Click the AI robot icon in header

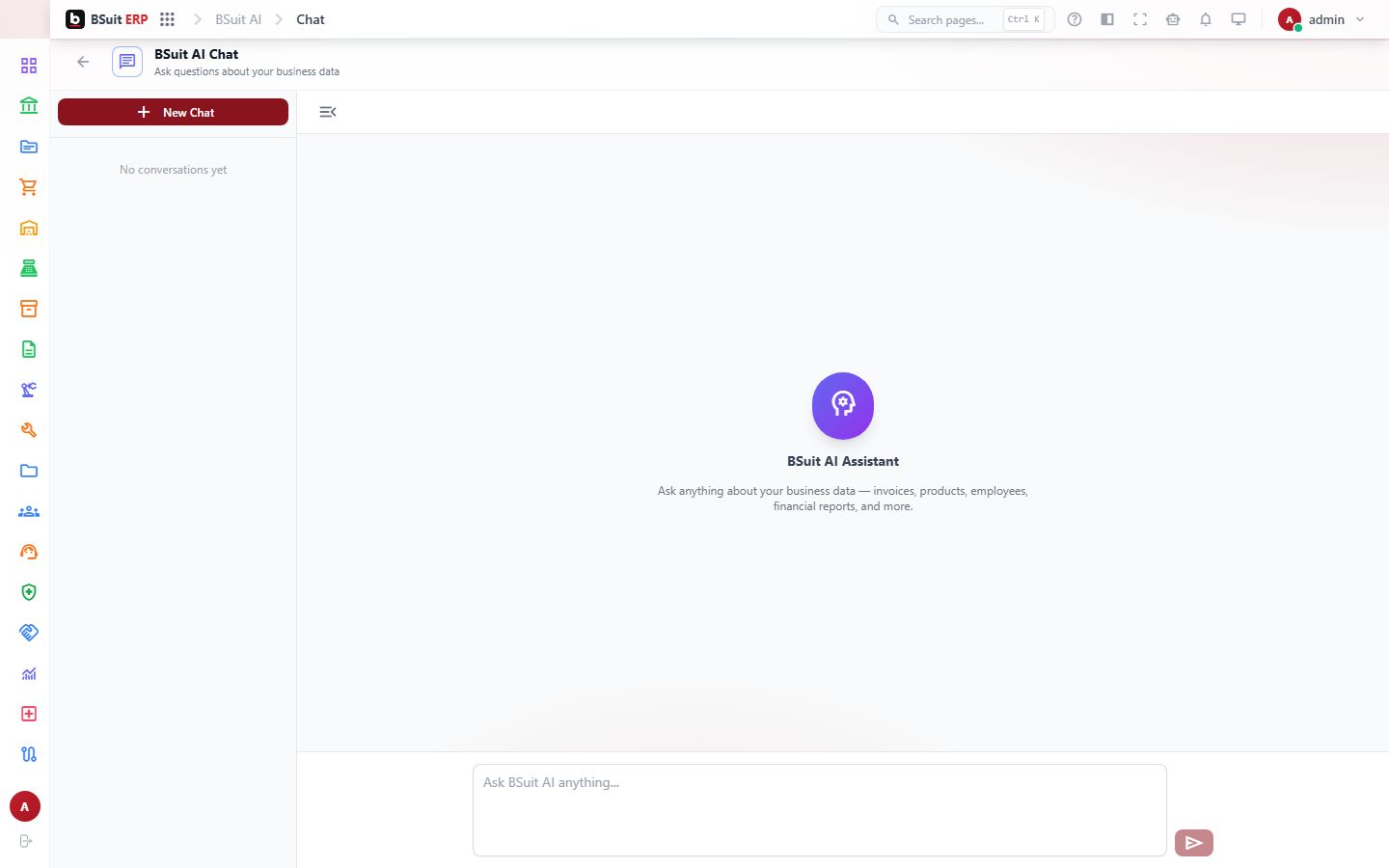pos(1173,19)
